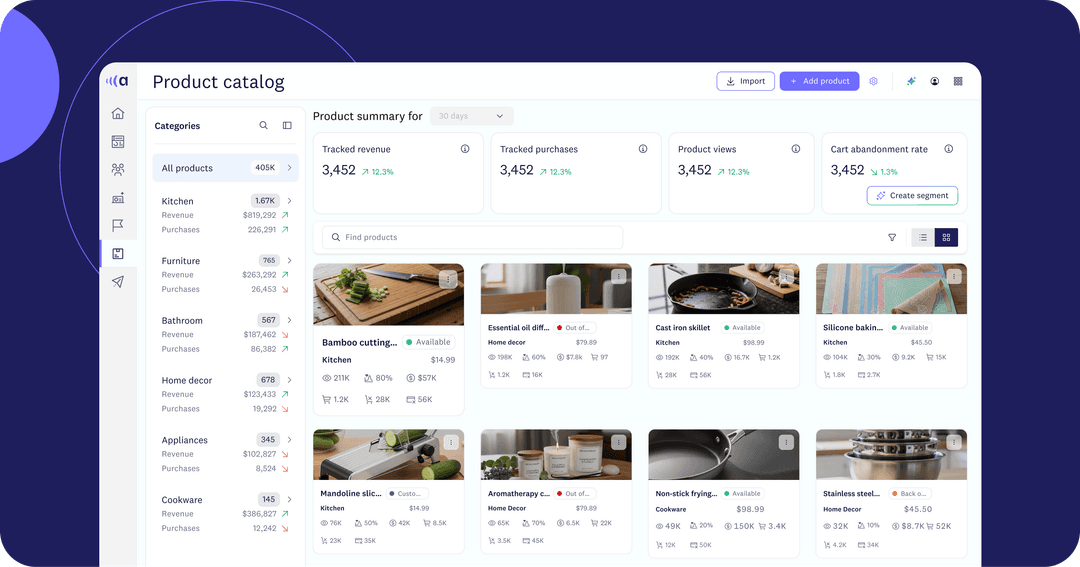Screen dimensions: 1080x567
Task: Open the Cast iron skillet product title
Action: [683, 328]
